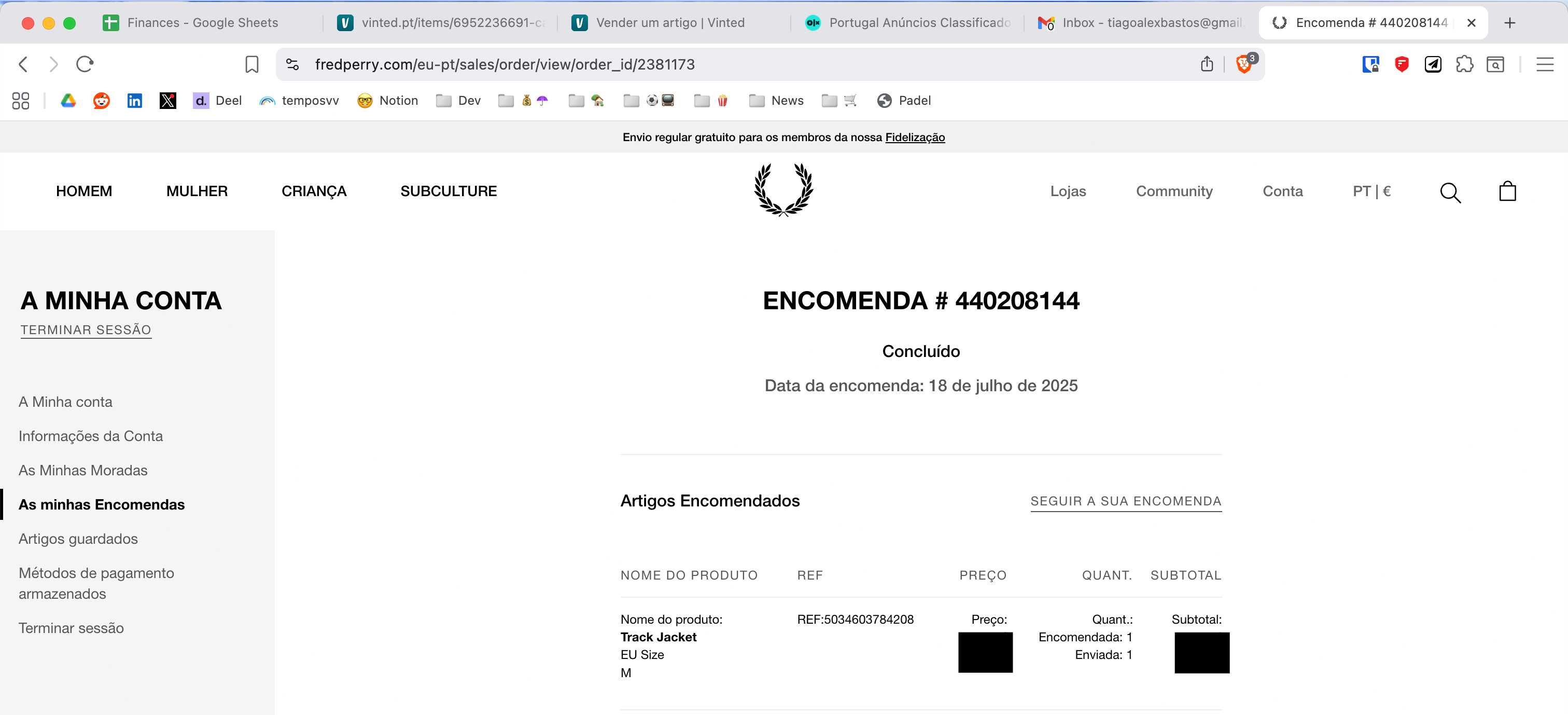Reload the current page
1568x715 pixels.
click(x=85, y=64)
